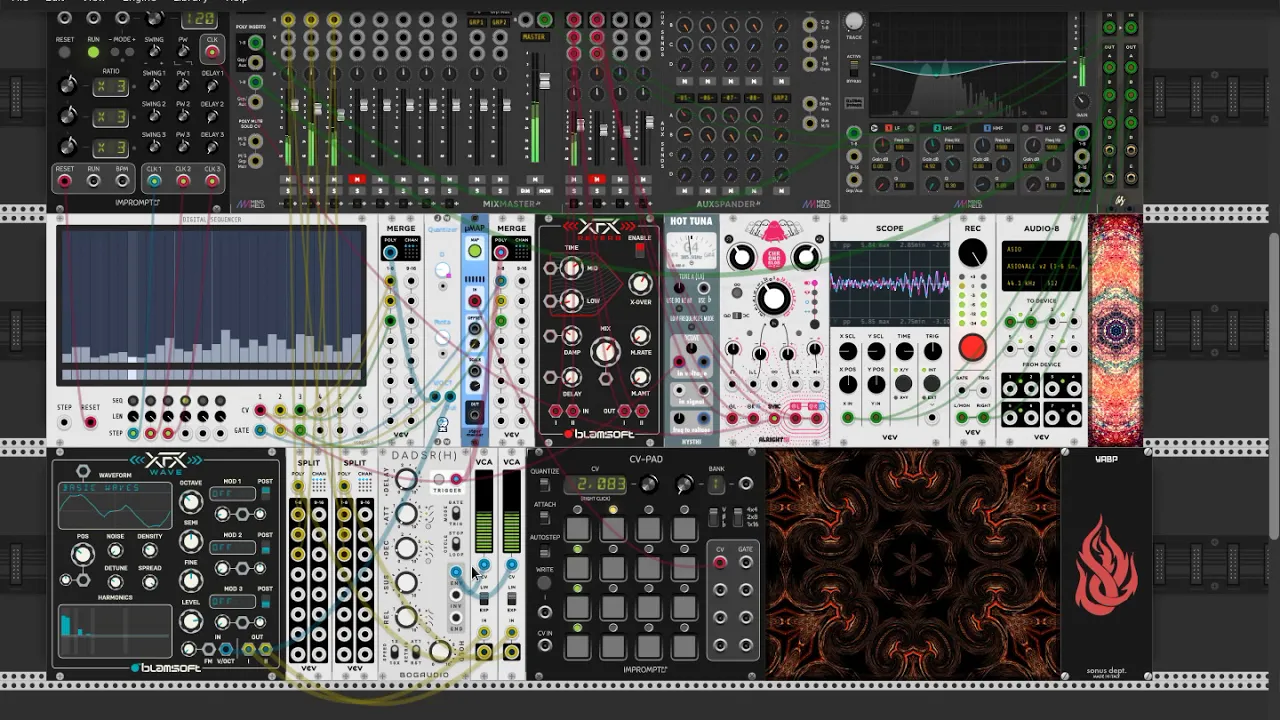1280x720 pixels.
Task: Click the TRIGGER button on DADSR(H)
Action: pos(439,480)
